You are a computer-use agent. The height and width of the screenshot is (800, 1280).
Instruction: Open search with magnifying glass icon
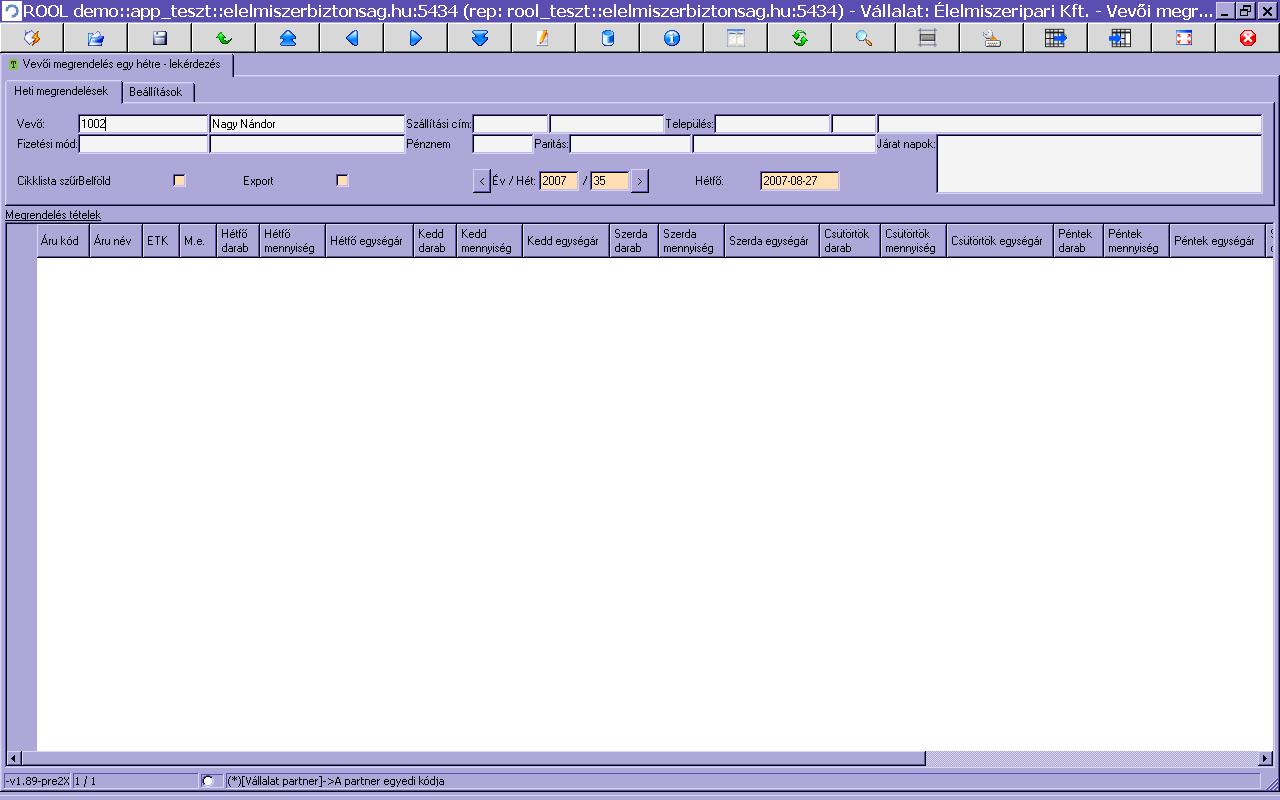pos(864,38)
